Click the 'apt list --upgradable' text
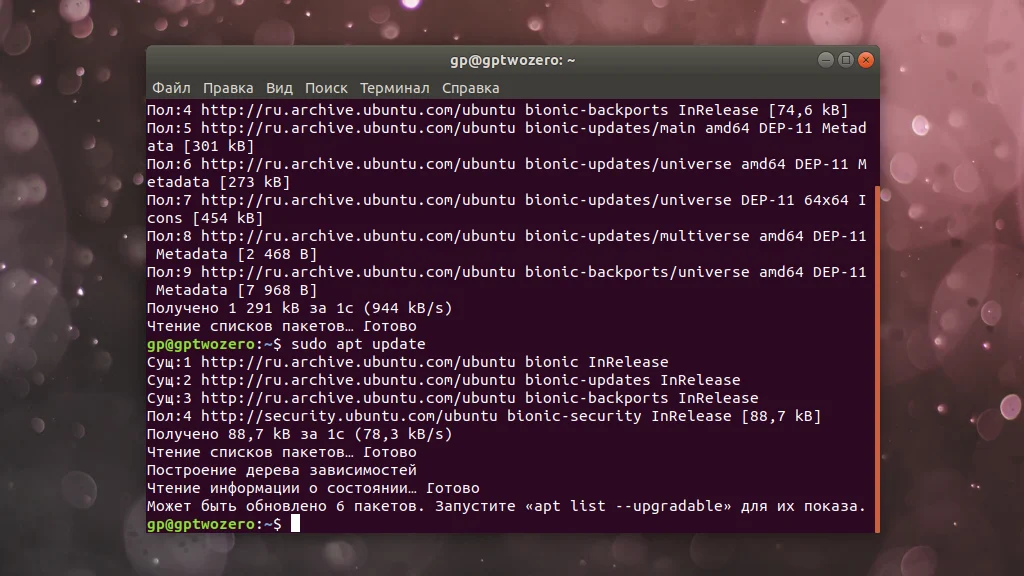1024x576 pixels. pyautogui.click(x=628, y=506)
